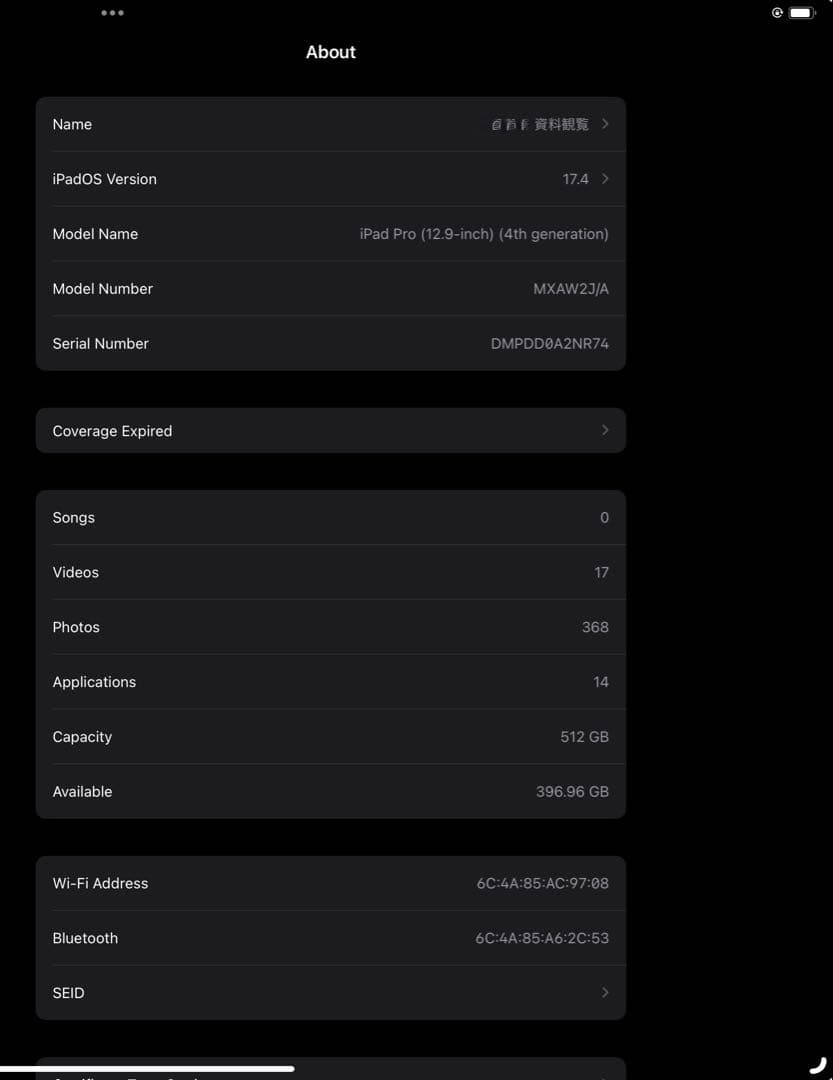This screenshot has width=833, height=1080.
Task: Select the Model Number MXAW2J/A row
Action: pos(330,288)
